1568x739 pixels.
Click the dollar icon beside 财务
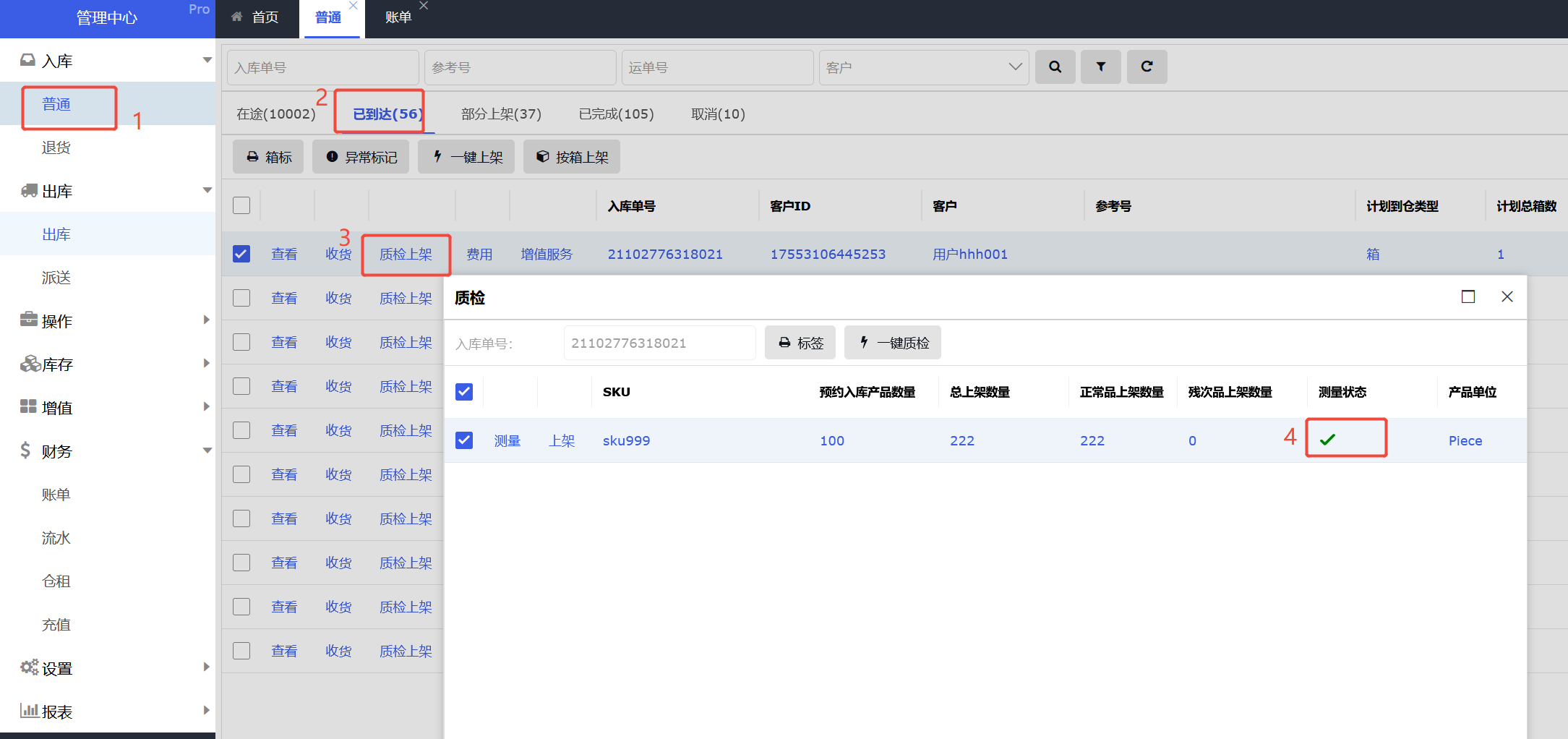[x=25, y=450]
